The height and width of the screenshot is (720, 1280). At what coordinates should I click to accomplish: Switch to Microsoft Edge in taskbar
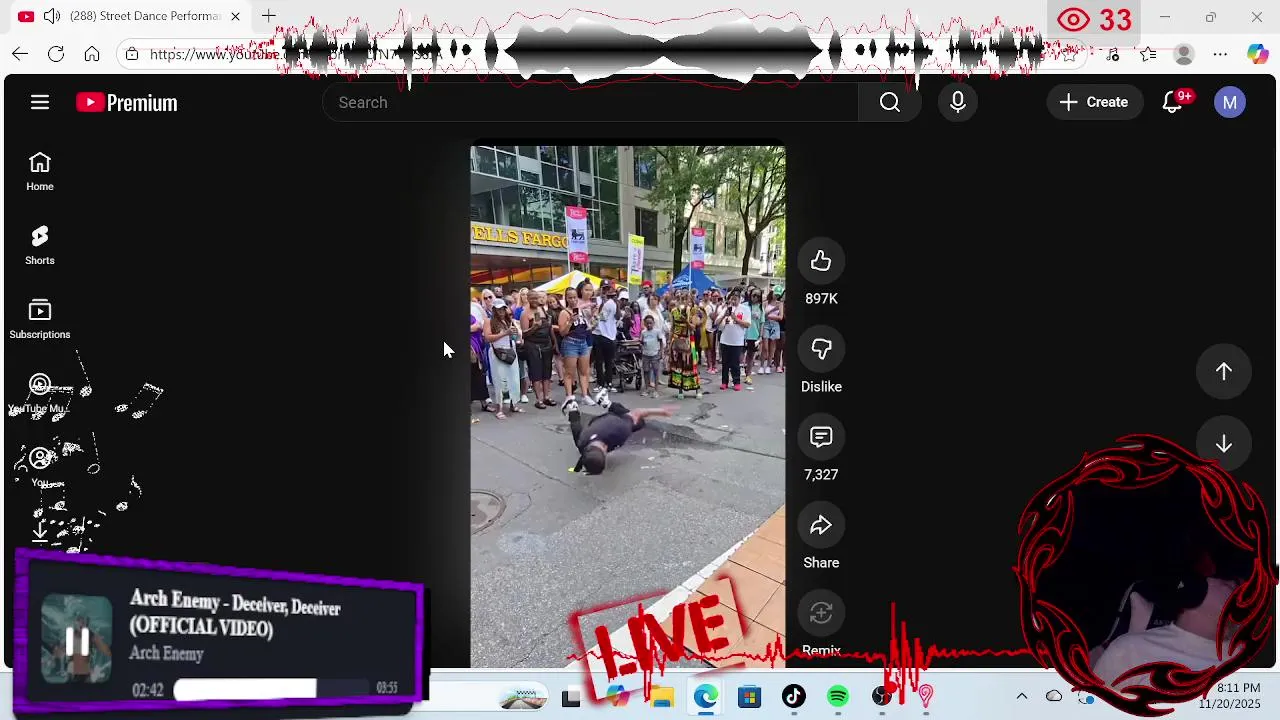tap(706, 697)
